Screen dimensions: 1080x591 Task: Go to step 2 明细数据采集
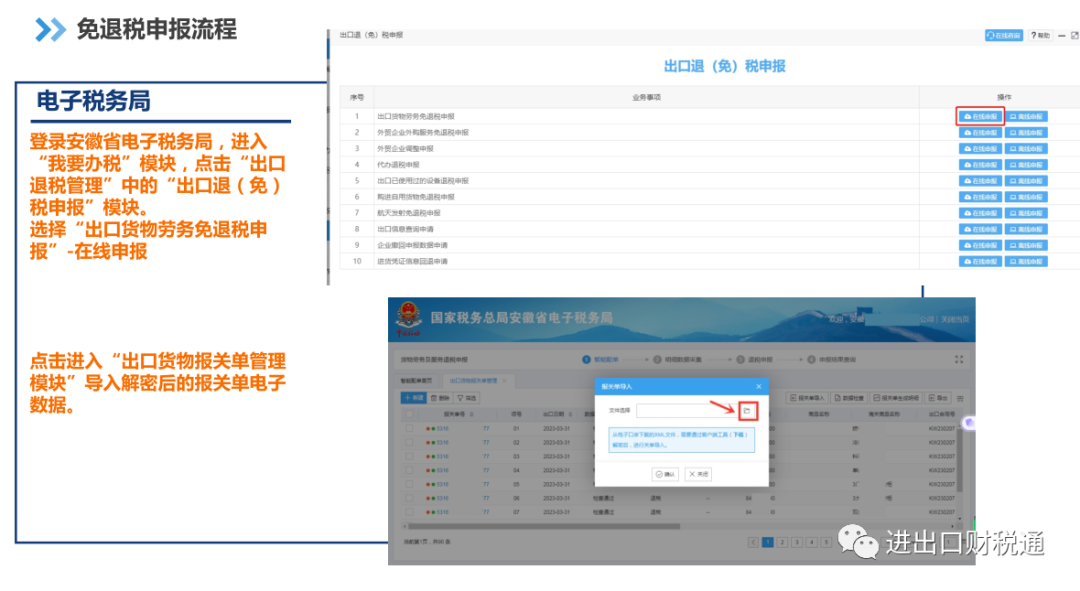677,360
